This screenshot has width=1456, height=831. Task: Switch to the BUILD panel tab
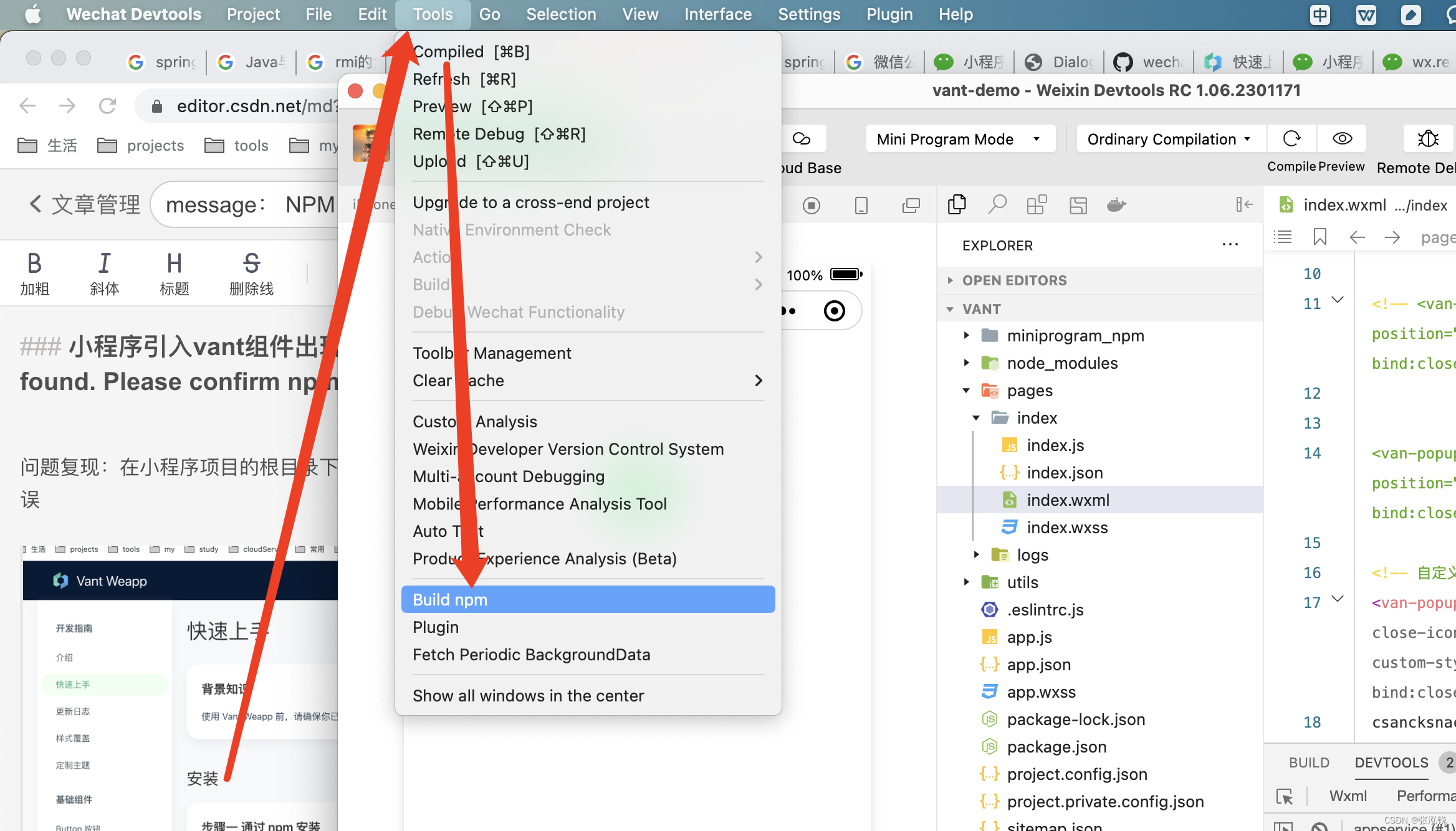pyautogui.click(x=1309, y=763)
